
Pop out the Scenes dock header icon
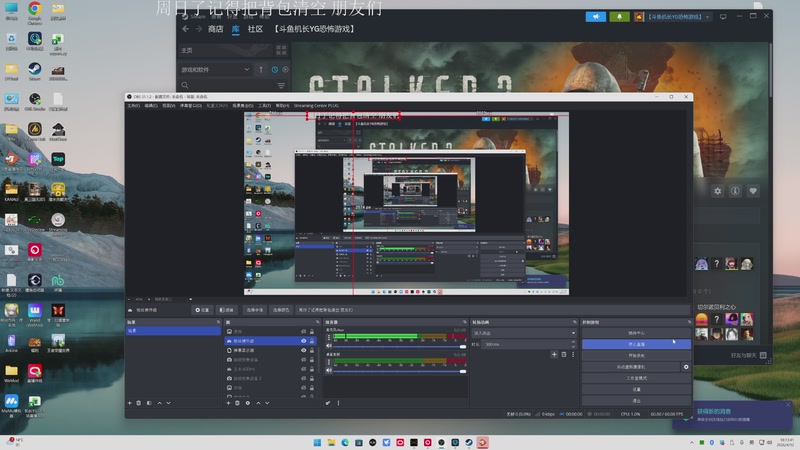coord(218,322)
